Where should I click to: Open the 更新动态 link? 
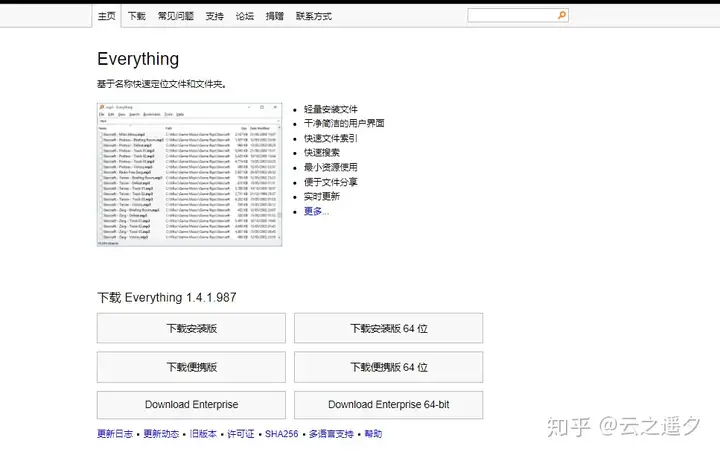pyautogui.click(x=161, y=433)
